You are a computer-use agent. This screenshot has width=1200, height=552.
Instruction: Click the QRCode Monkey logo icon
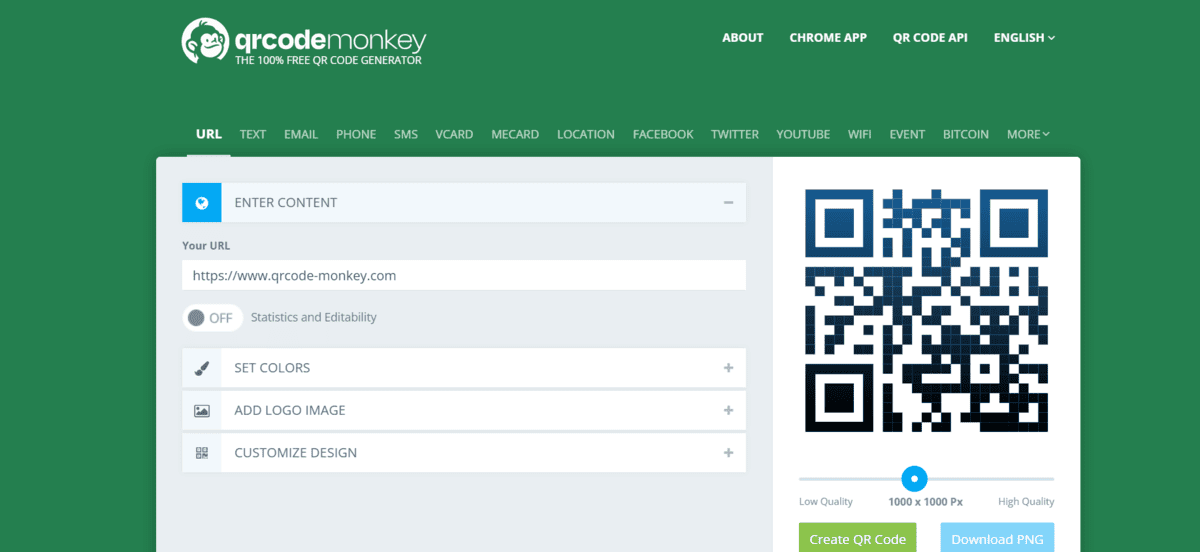[204, 41]
